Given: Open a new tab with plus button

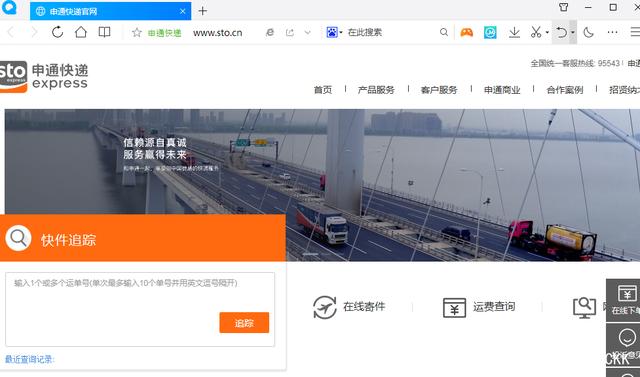Looking at the screenshot, I should pyautogui.click(x=203, y=11).
